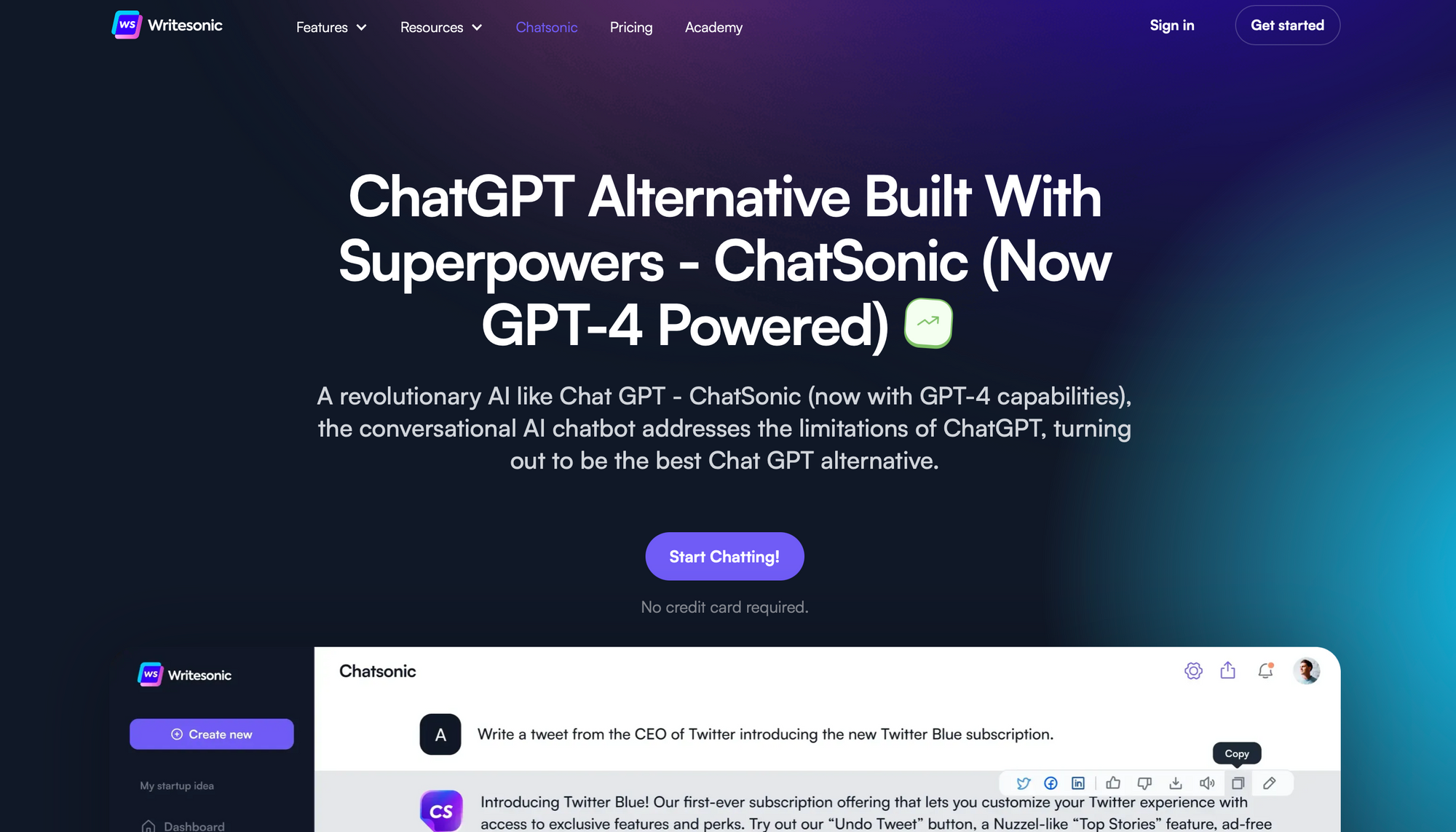This screenshot has height=832, width=1456.
Task: Click the user profile avatar icon
Action: click(1307, 671)
